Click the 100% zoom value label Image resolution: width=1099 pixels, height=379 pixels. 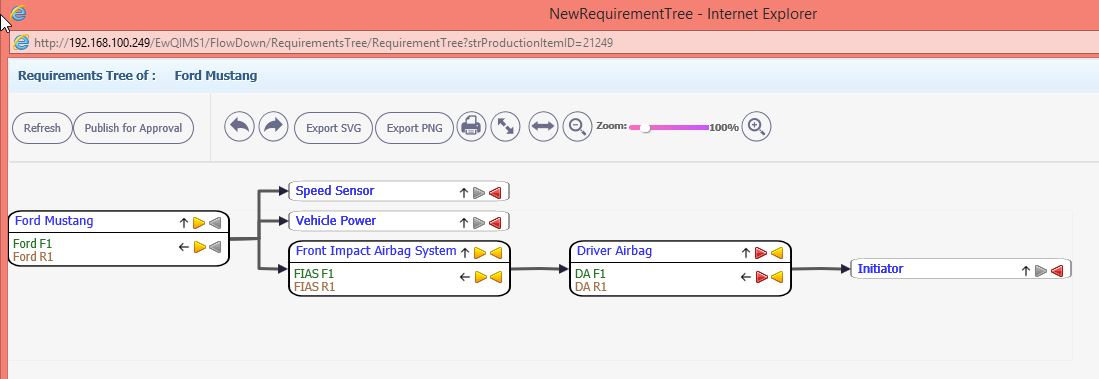[724, 128]
